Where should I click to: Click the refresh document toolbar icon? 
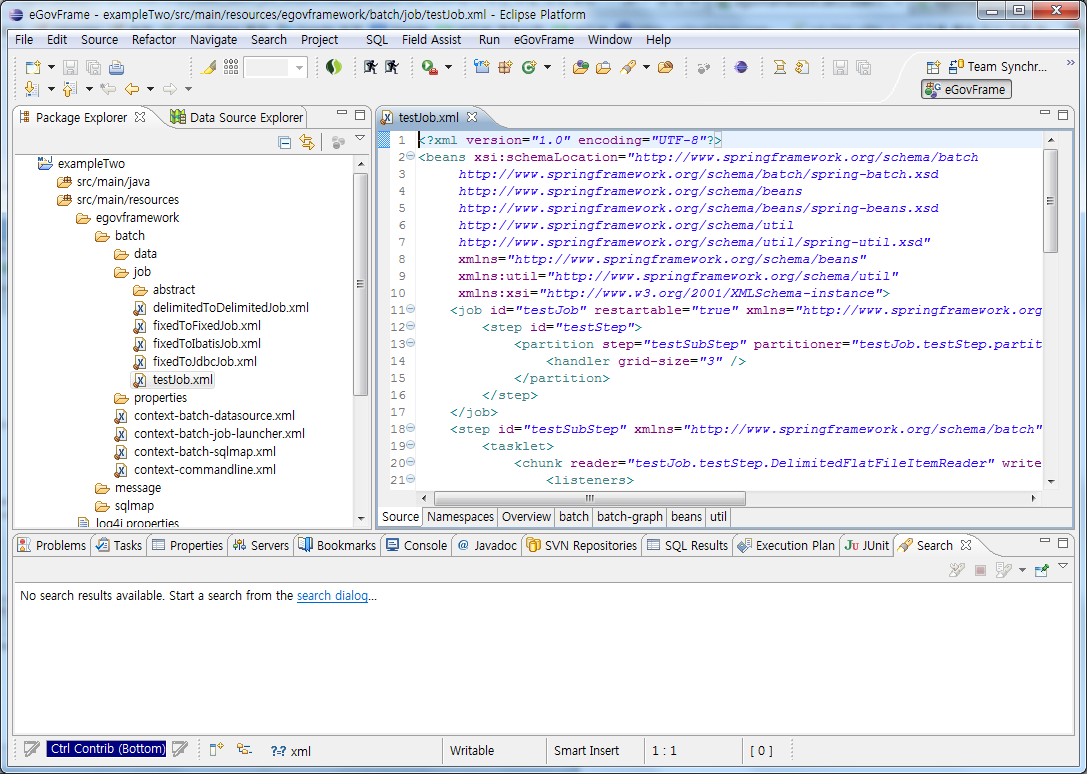pos(802,67)
